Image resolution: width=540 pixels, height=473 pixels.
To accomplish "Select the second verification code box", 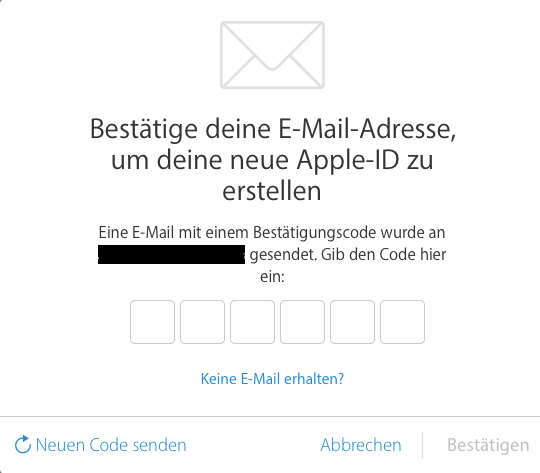I will pyautogui.click(x=202, y=322).
